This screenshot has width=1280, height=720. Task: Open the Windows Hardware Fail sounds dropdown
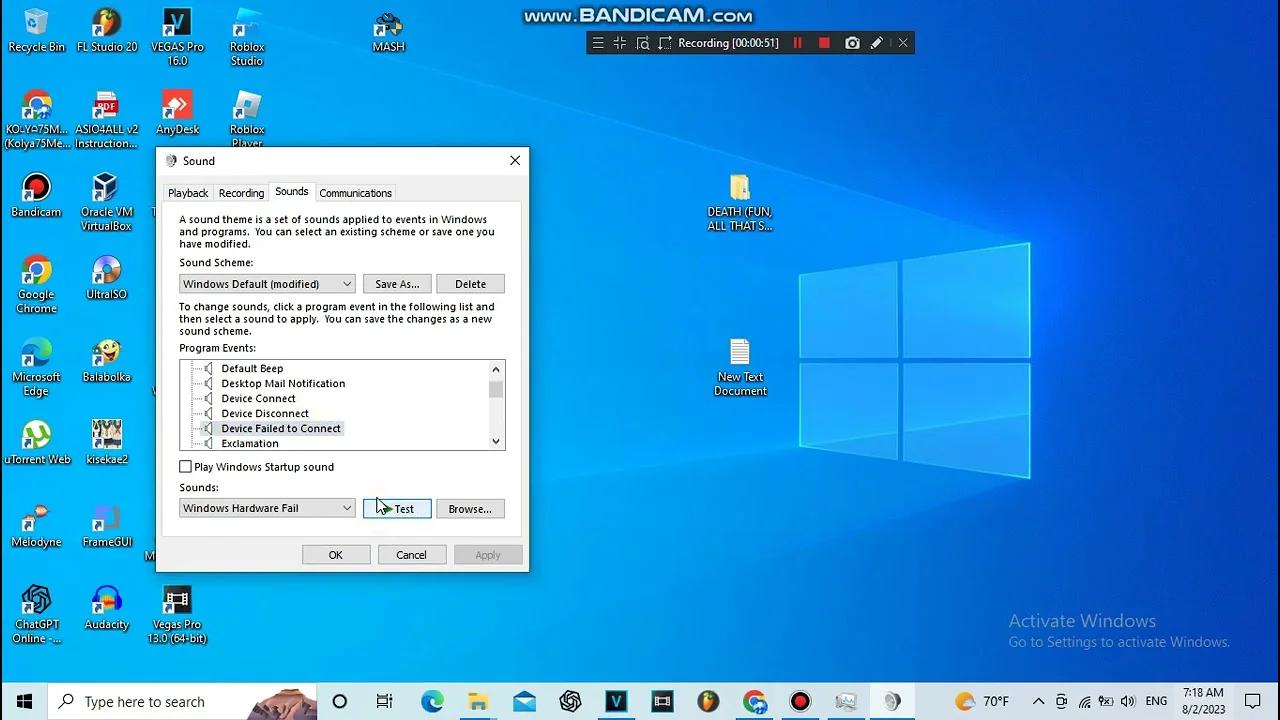(346, 508)
